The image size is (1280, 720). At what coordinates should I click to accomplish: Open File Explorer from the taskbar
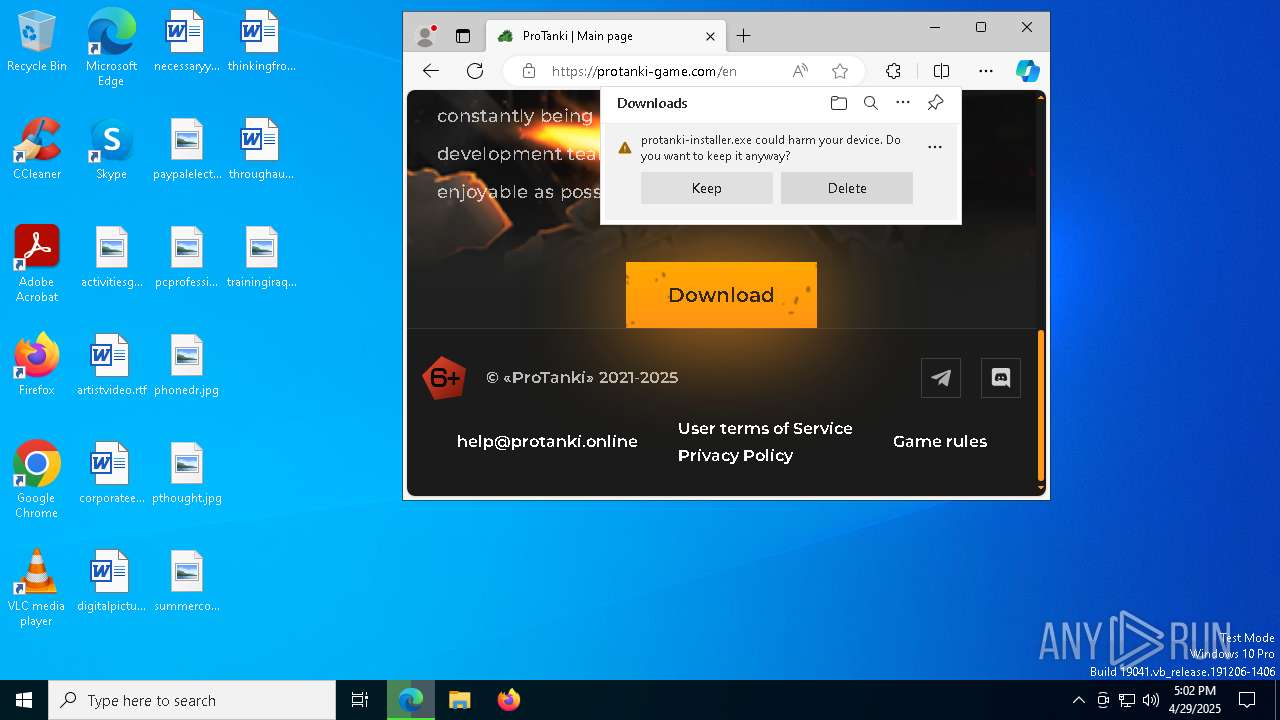[x=459, y=700]
